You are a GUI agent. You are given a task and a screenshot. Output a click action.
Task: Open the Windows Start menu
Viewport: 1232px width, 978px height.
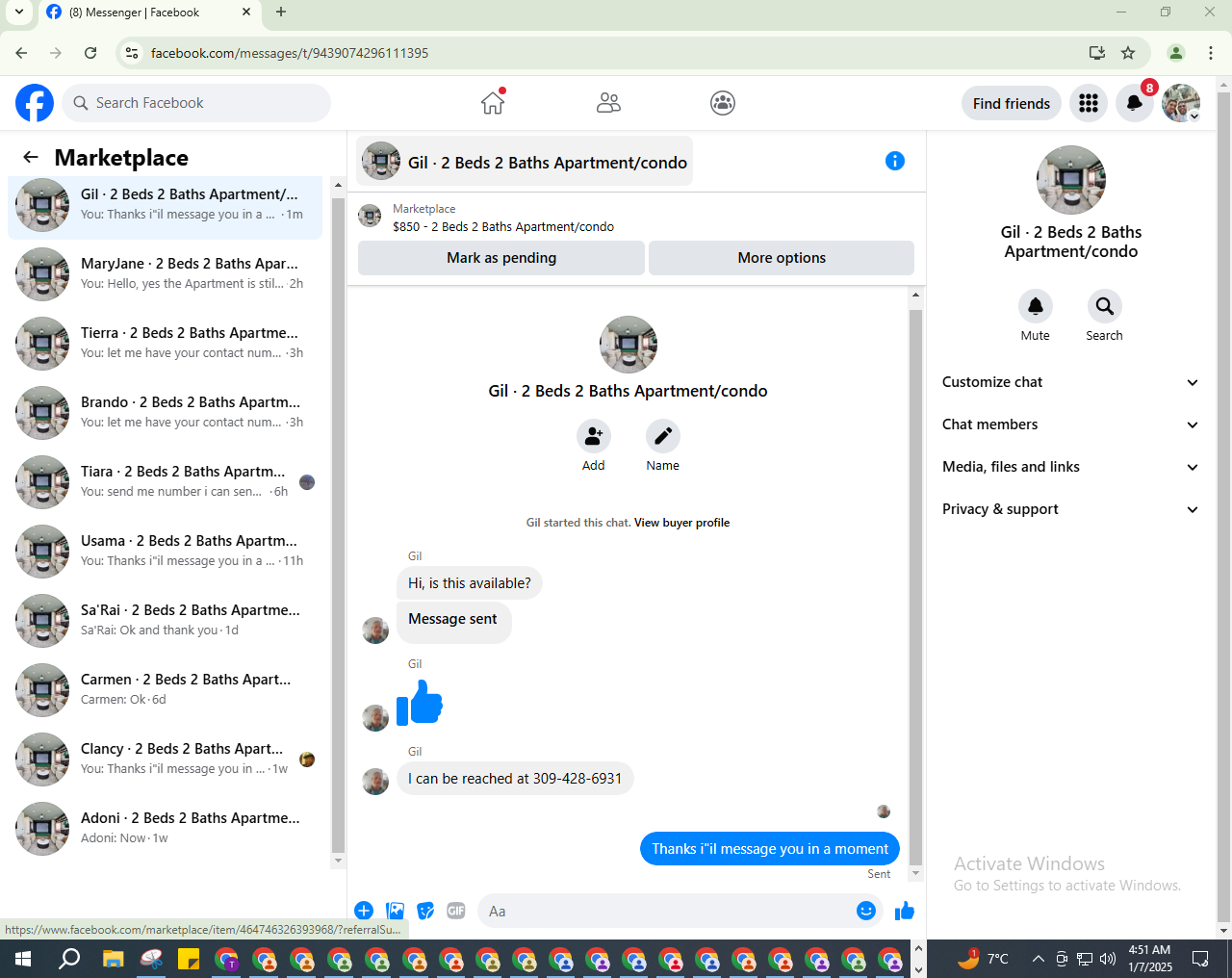23,959
